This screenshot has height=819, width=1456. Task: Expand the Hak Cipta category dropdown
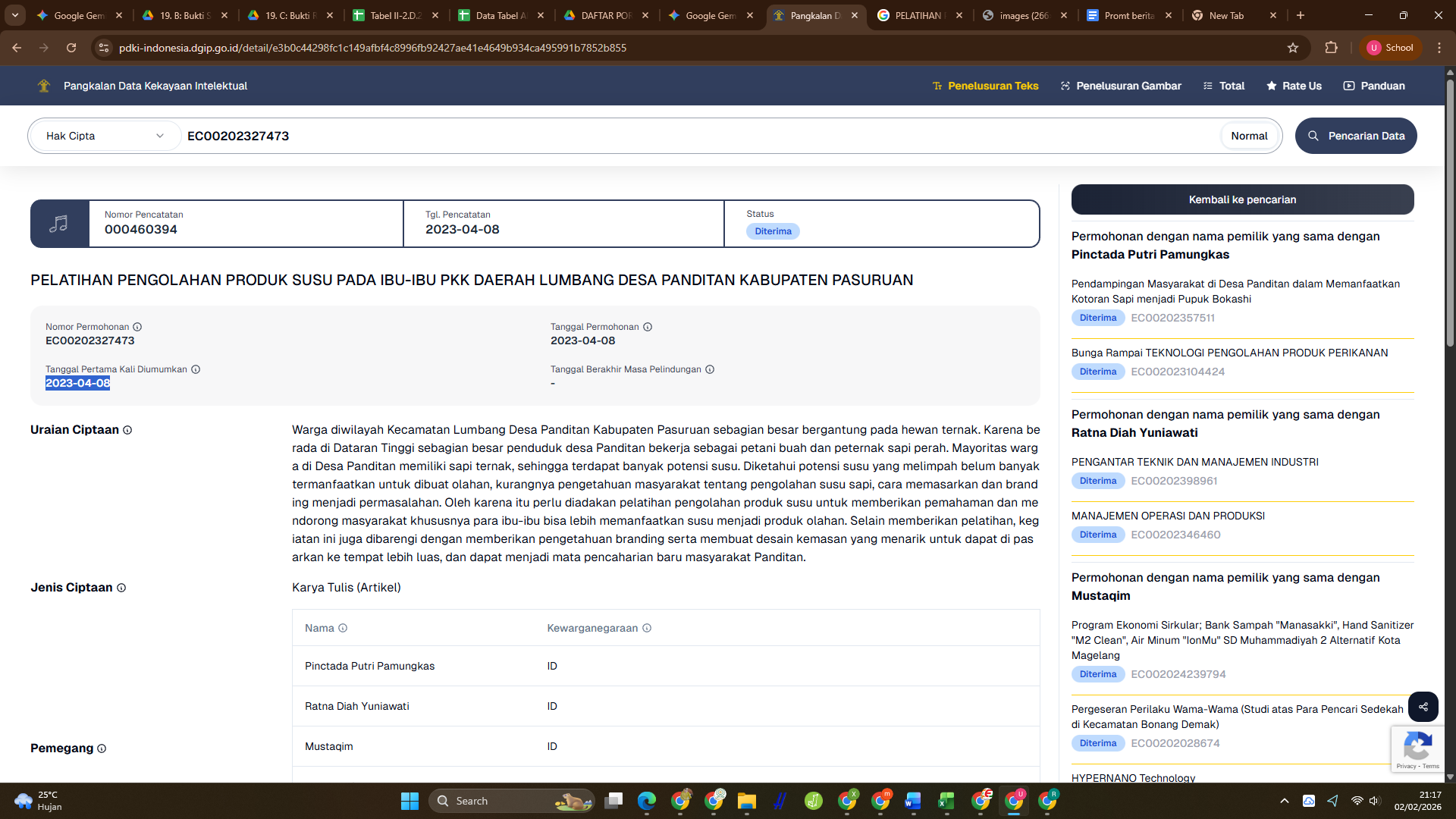point(105,136)
